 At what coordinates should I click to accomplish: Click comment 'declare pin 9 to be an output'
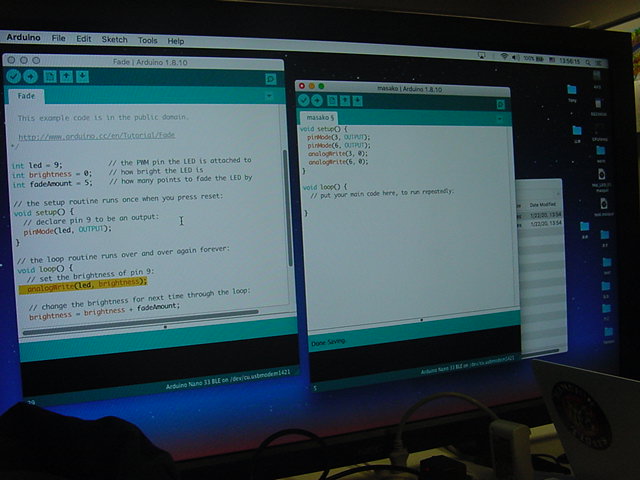point(91,220)
